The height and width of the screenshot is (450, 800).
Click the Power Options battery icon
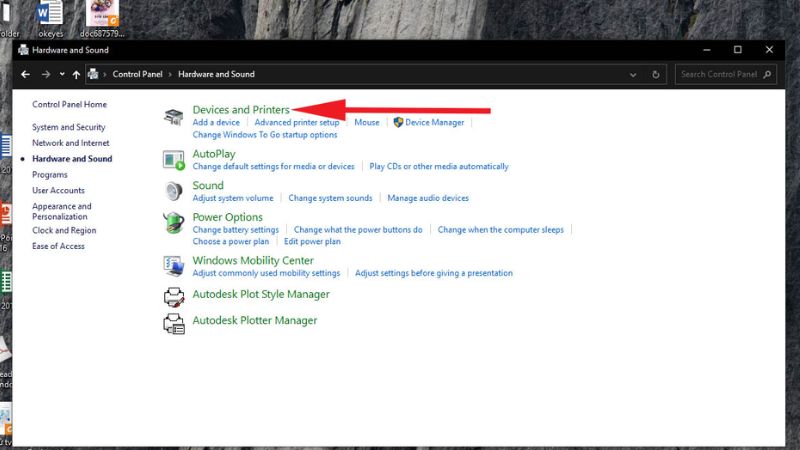click(174, 223)
